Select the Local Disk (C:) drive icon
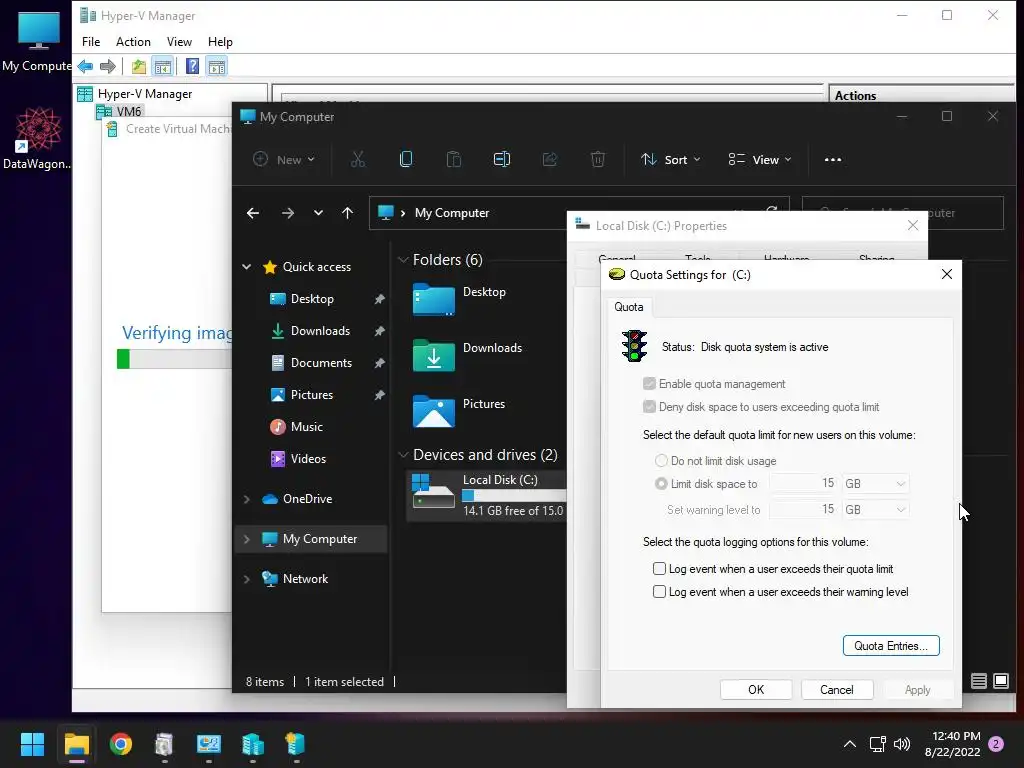The width and height of the screenshot is (1024, 768). coord(434,491)
